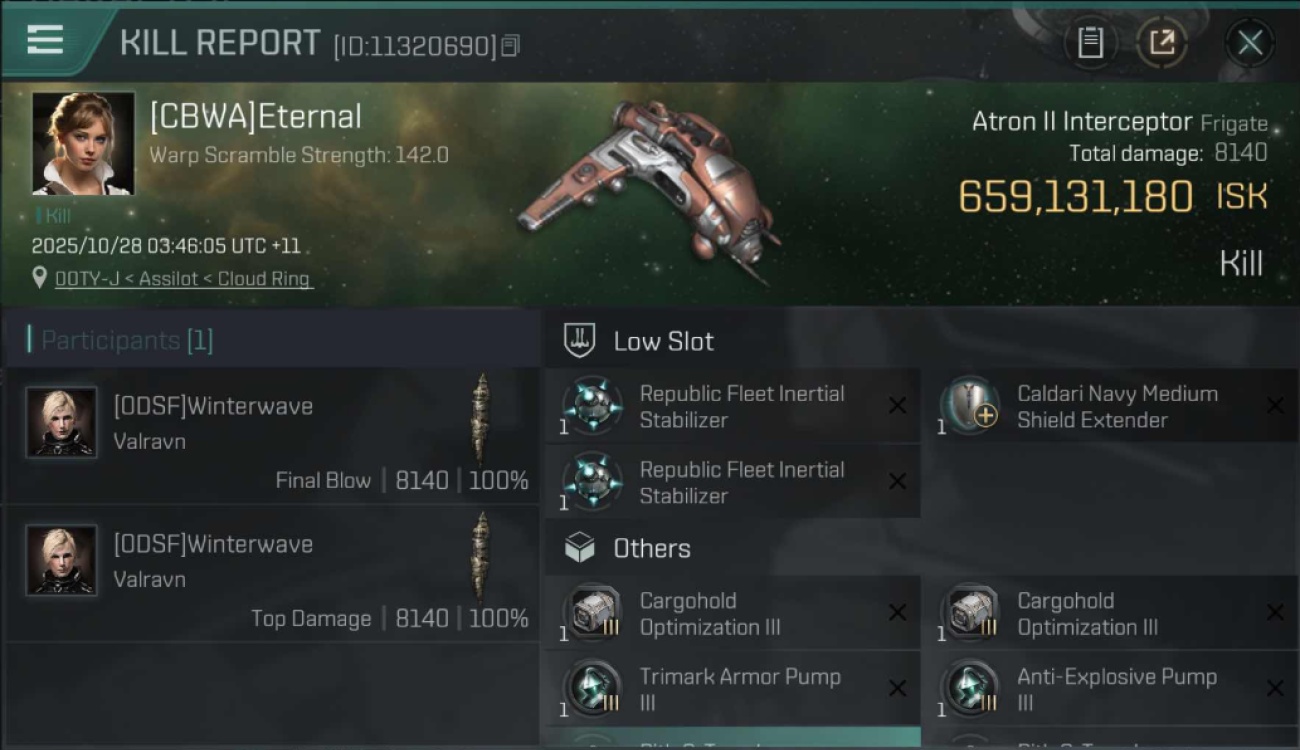Open the hamburger menu icon
The width and height of the screenshot is (1300, 750).
coord(45,40)
